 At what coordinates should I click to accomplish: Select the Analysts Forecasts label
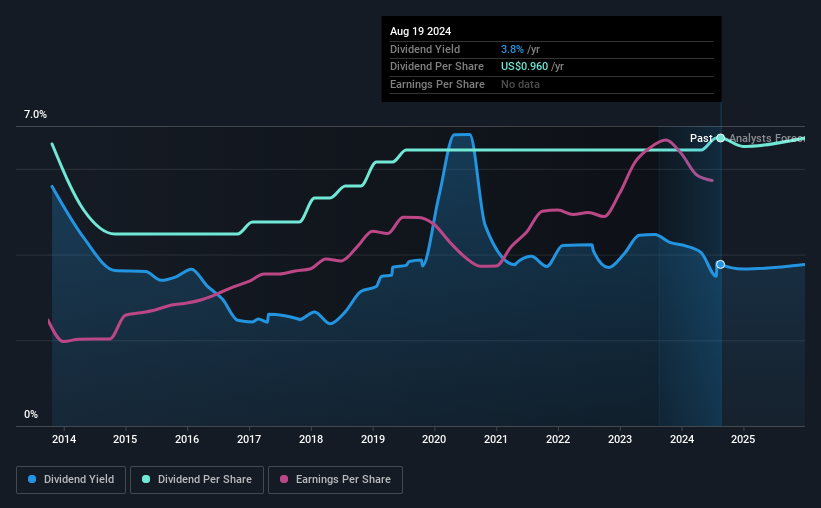tap(767, 138)
